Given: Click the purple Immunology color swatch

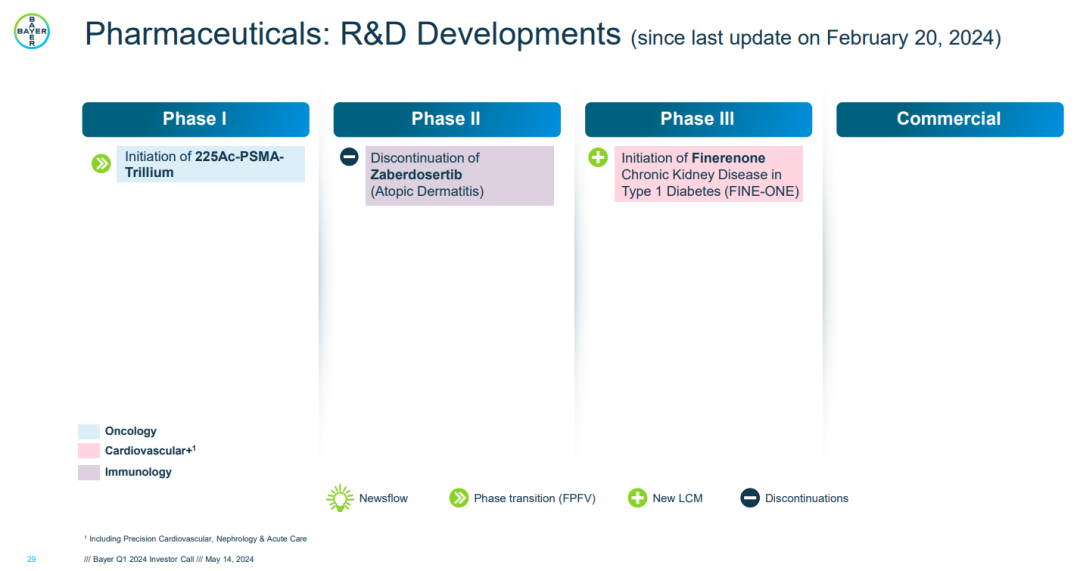Looking at the screenshot, I should [x=89, y=472].
